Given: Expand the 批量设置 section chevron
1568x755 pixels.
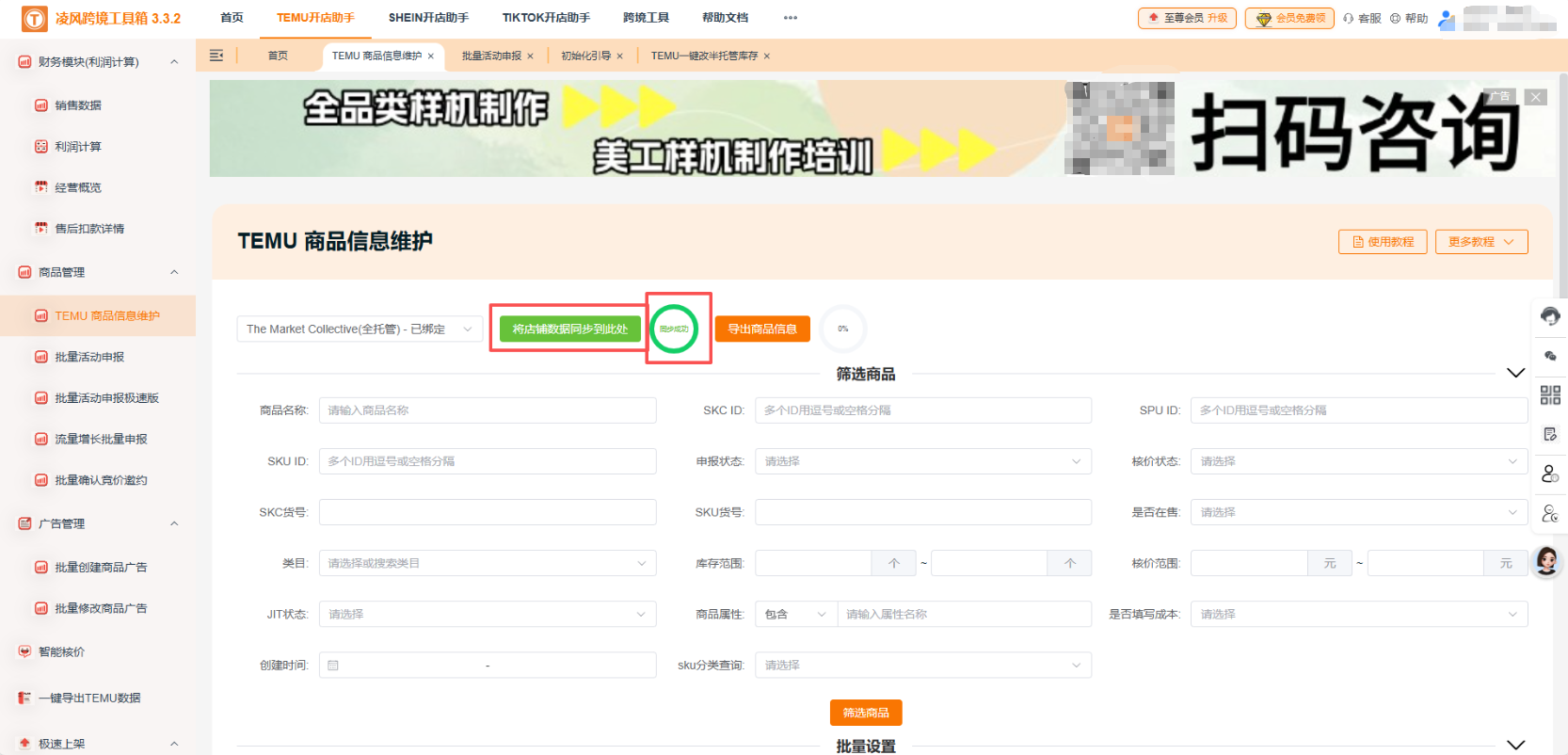Looking at the screenshot, I should pyautogui.click(x=1515, y=745).
